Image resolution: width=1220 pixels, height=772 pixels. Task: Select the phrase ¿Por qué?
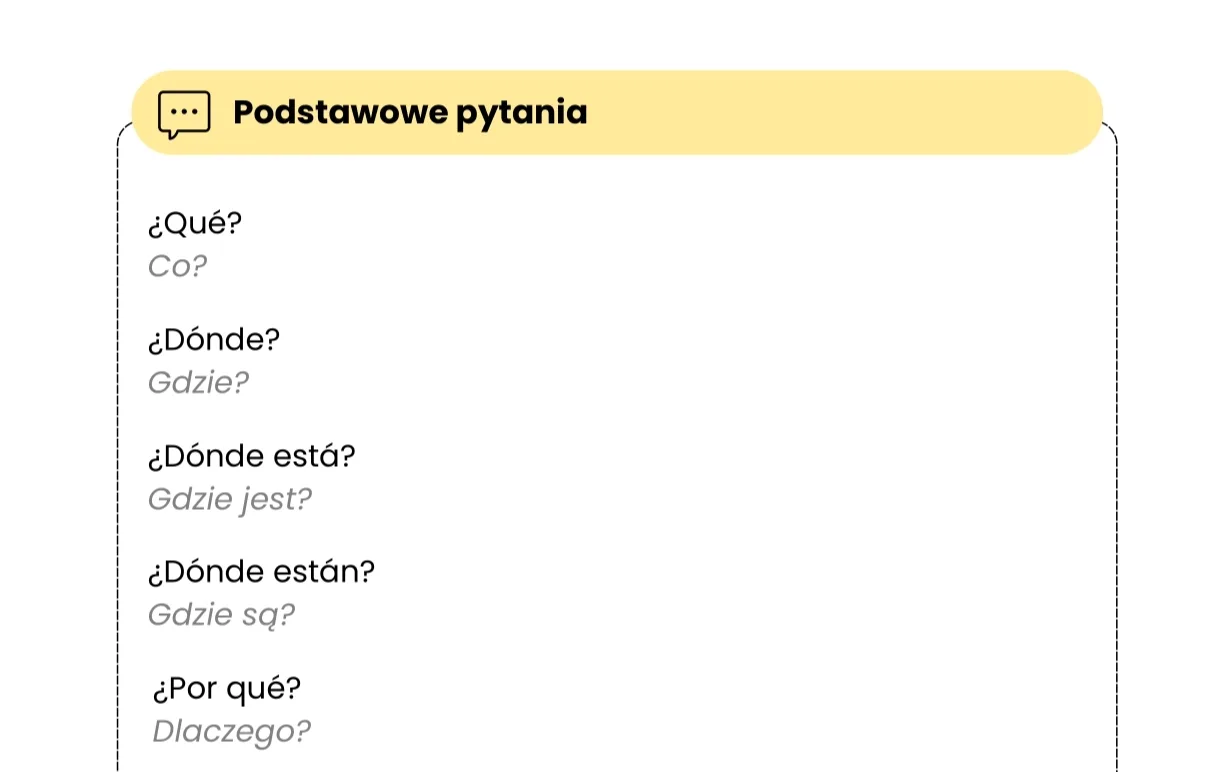tap(227, 689)
